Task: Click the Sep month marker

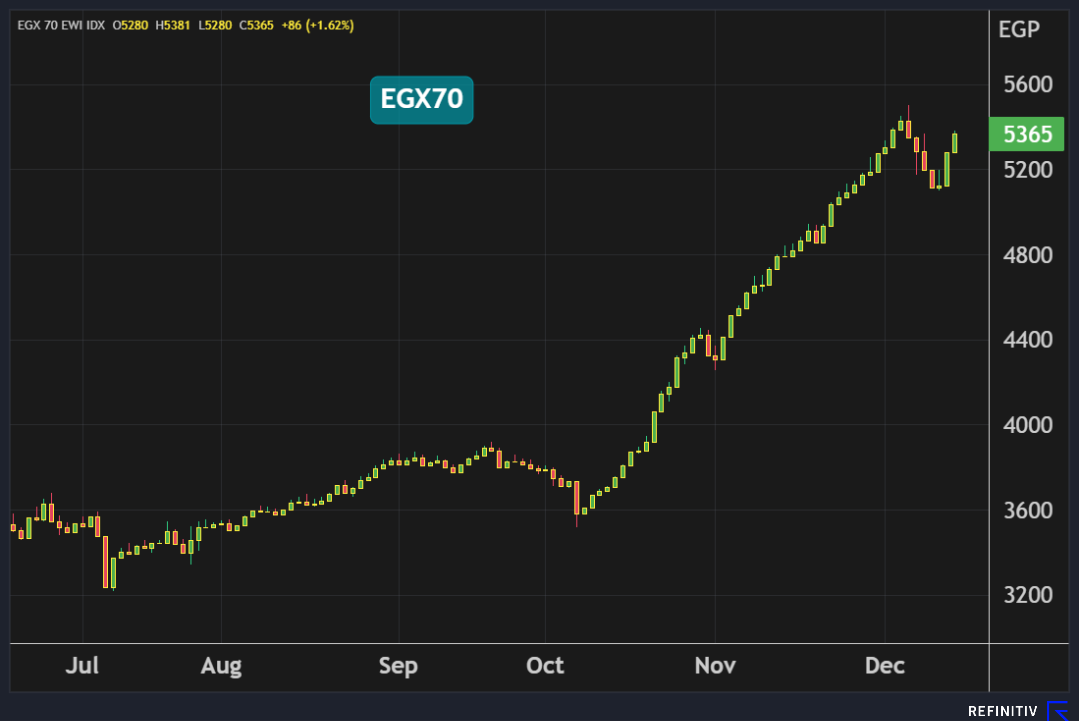Action: [x=398, y=666]
